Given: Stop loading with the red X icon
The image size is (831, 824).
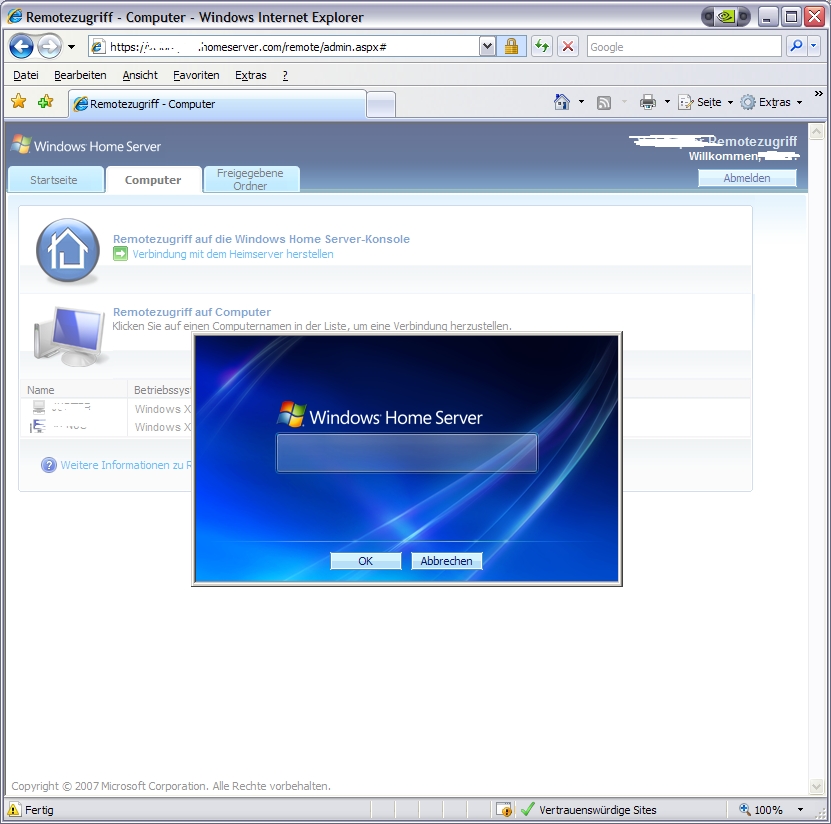Looking at the screenshot, I should point(568,47).
